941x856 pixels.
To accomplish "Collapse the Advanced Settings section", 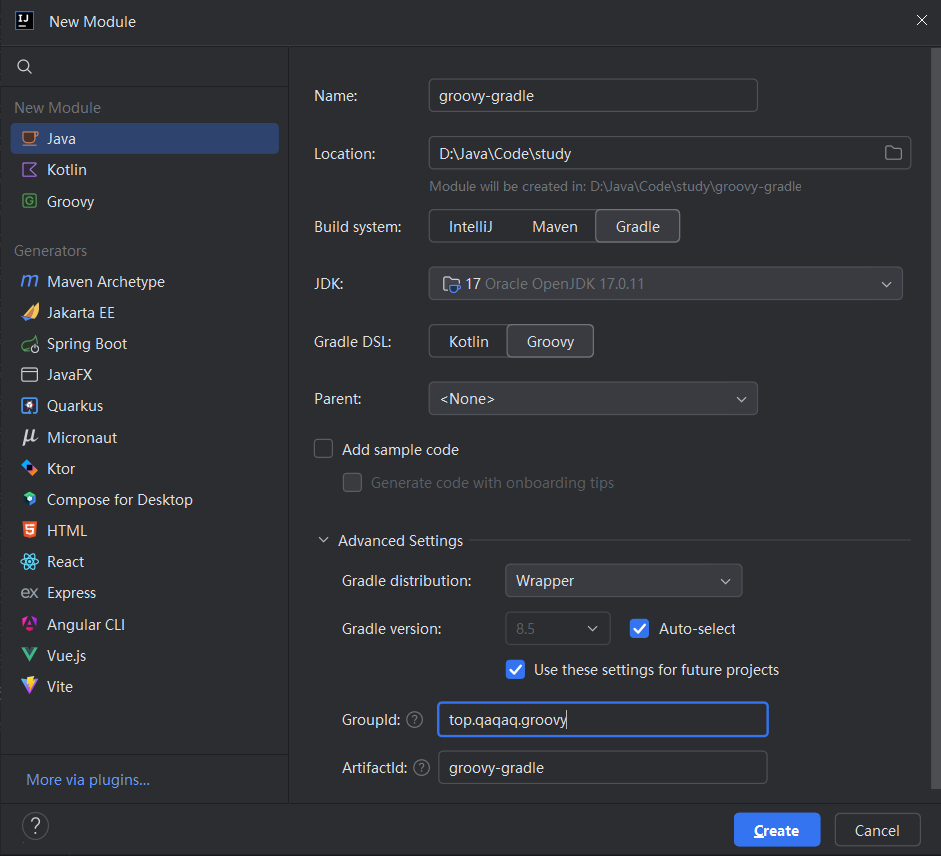I will tap(323, 541).
